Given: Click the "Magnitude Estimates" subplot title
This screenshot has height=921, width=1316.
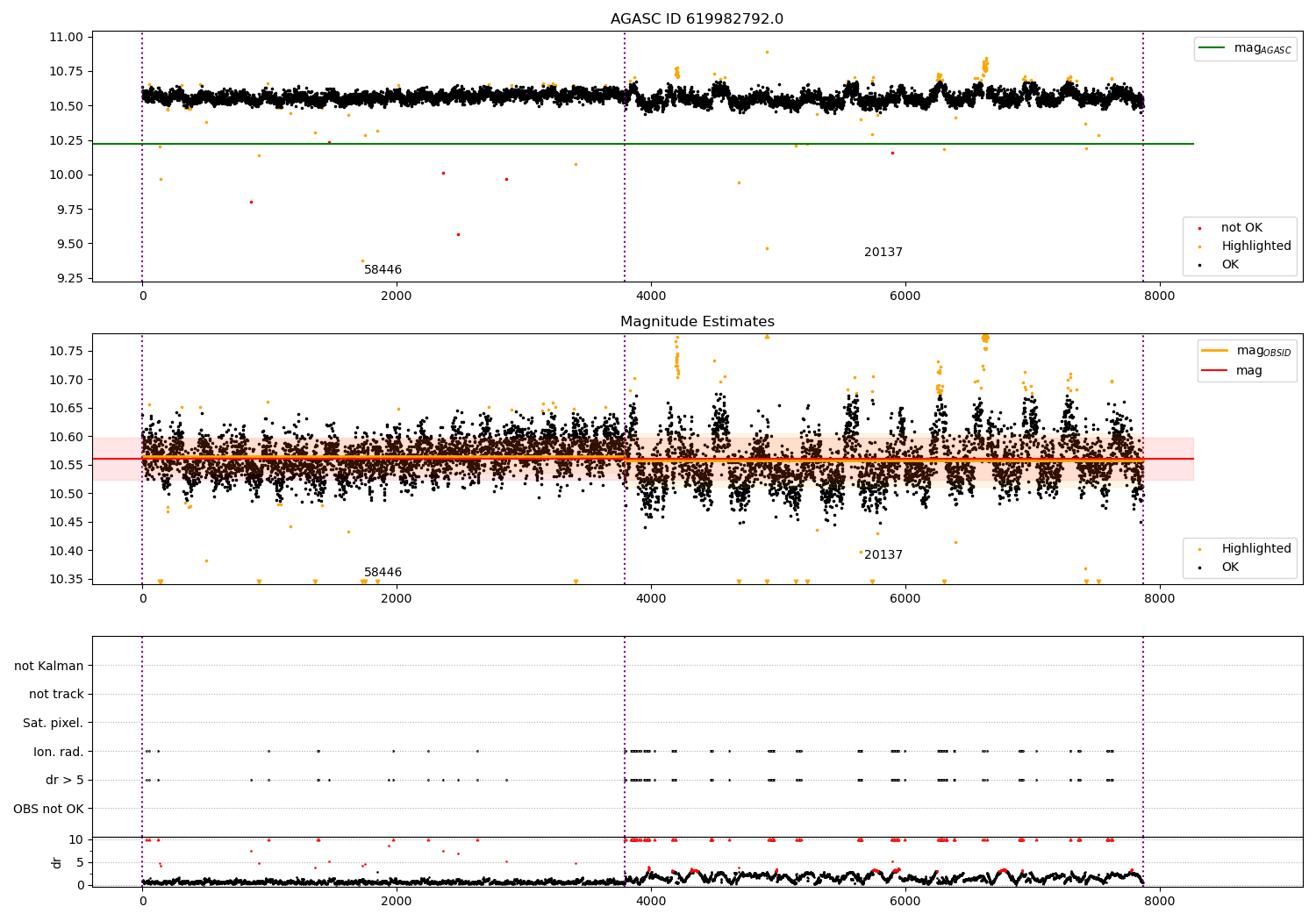Looking at the screenshot, I should click(x=697, y=322).
